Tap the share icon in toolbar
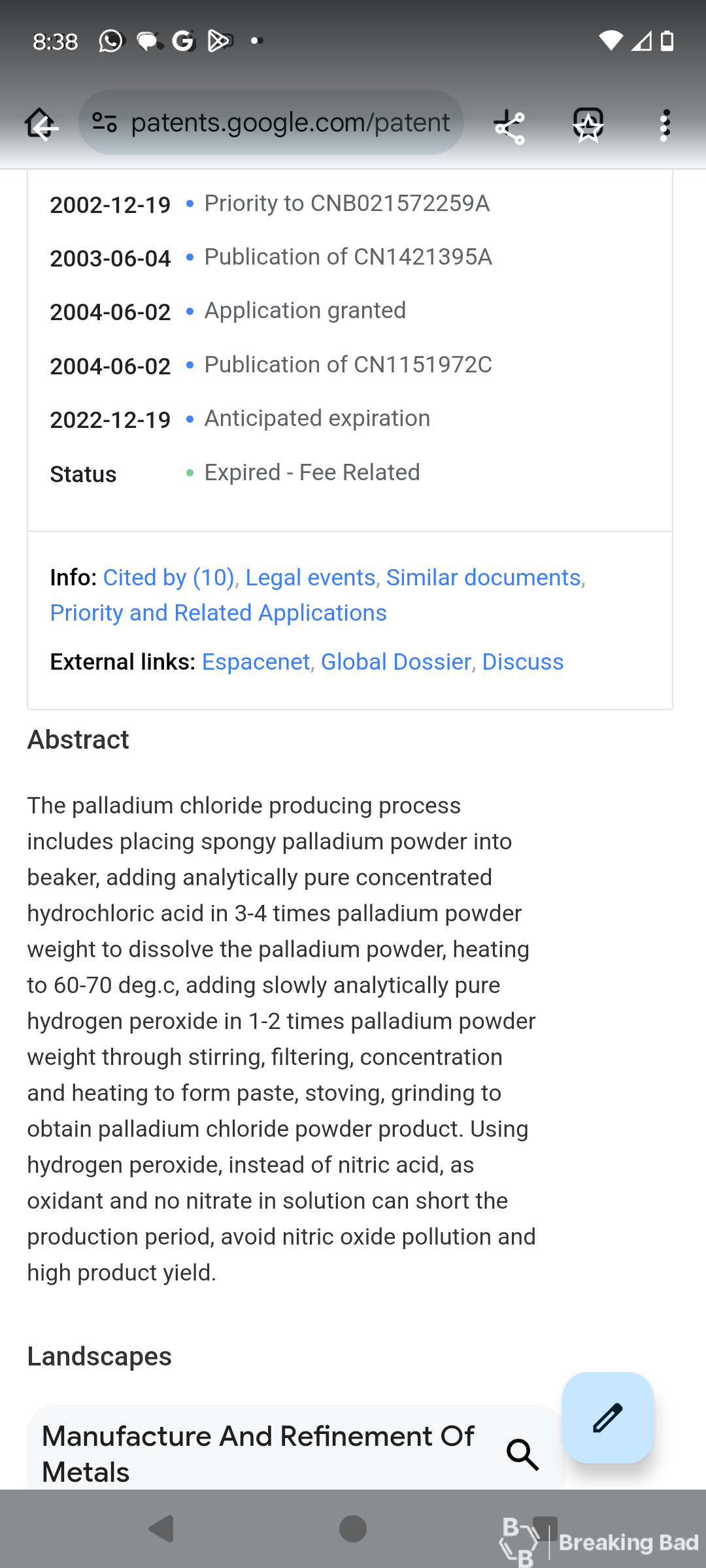The image size is (706, 1568). (510, 127)
